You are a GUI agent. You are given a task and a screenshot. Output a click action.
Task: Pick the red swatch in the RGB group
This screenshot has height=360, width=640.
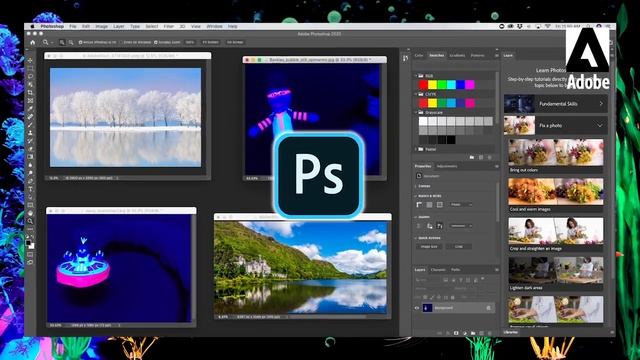click(423, 84)
